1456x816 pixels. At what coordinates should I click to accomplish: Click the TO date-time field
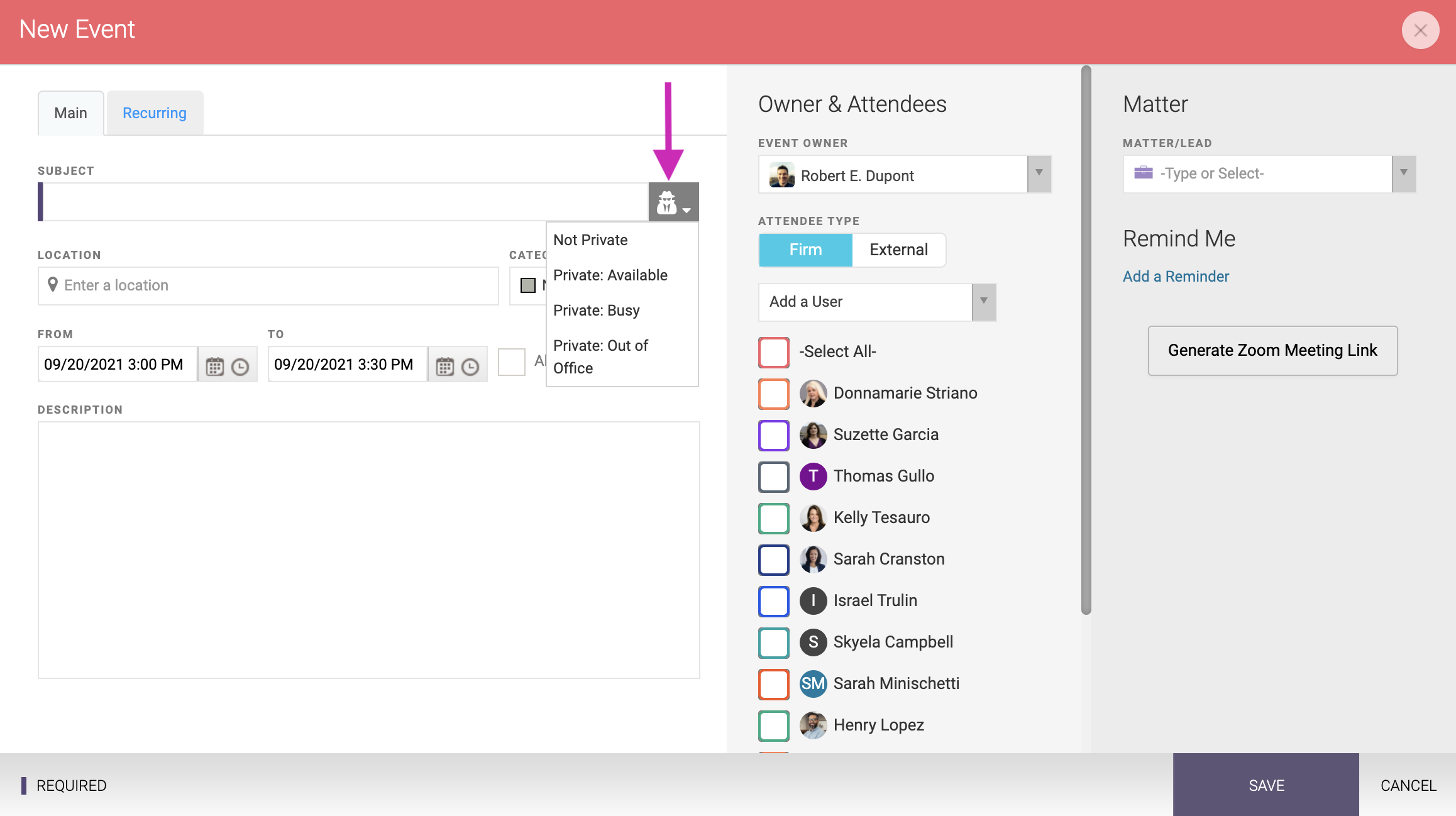point(348,365)
